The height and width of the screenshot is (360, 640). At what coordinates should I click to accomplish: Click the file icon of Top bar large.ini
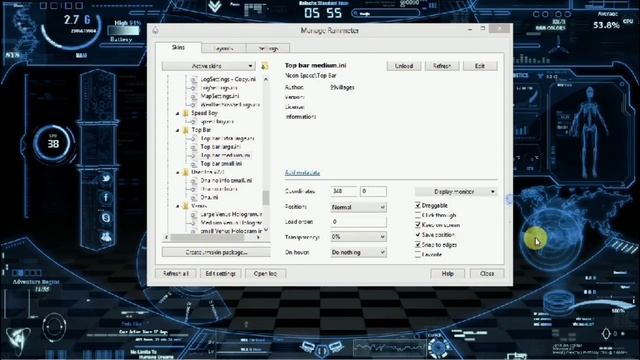click(194, 147)
